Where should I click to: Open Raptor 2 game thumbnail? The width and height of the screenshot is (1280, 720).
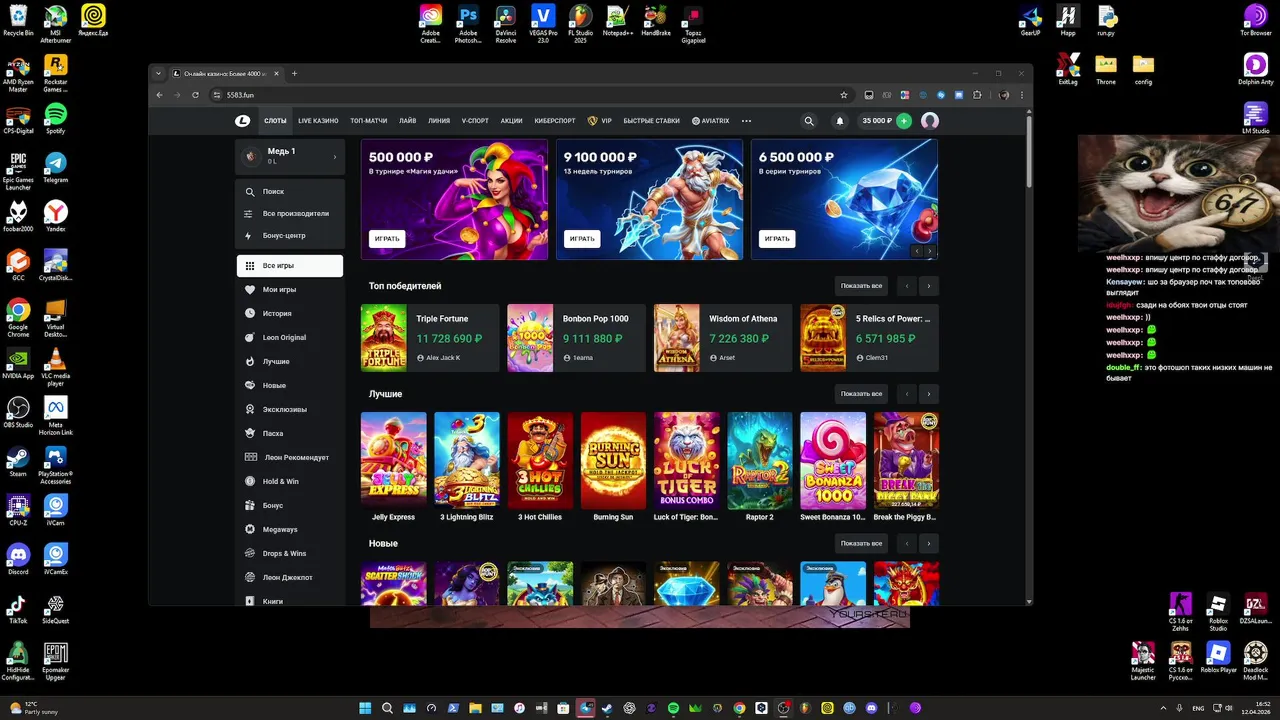pos(760,461)
